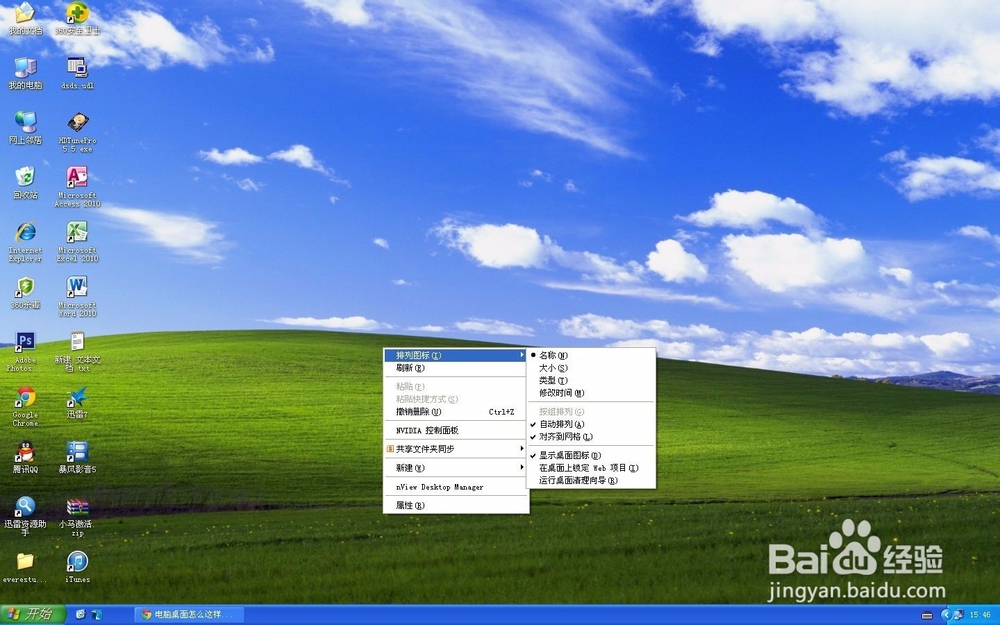Select the Microsoft Word 2010 shortcut

click(x=77, y=297)
